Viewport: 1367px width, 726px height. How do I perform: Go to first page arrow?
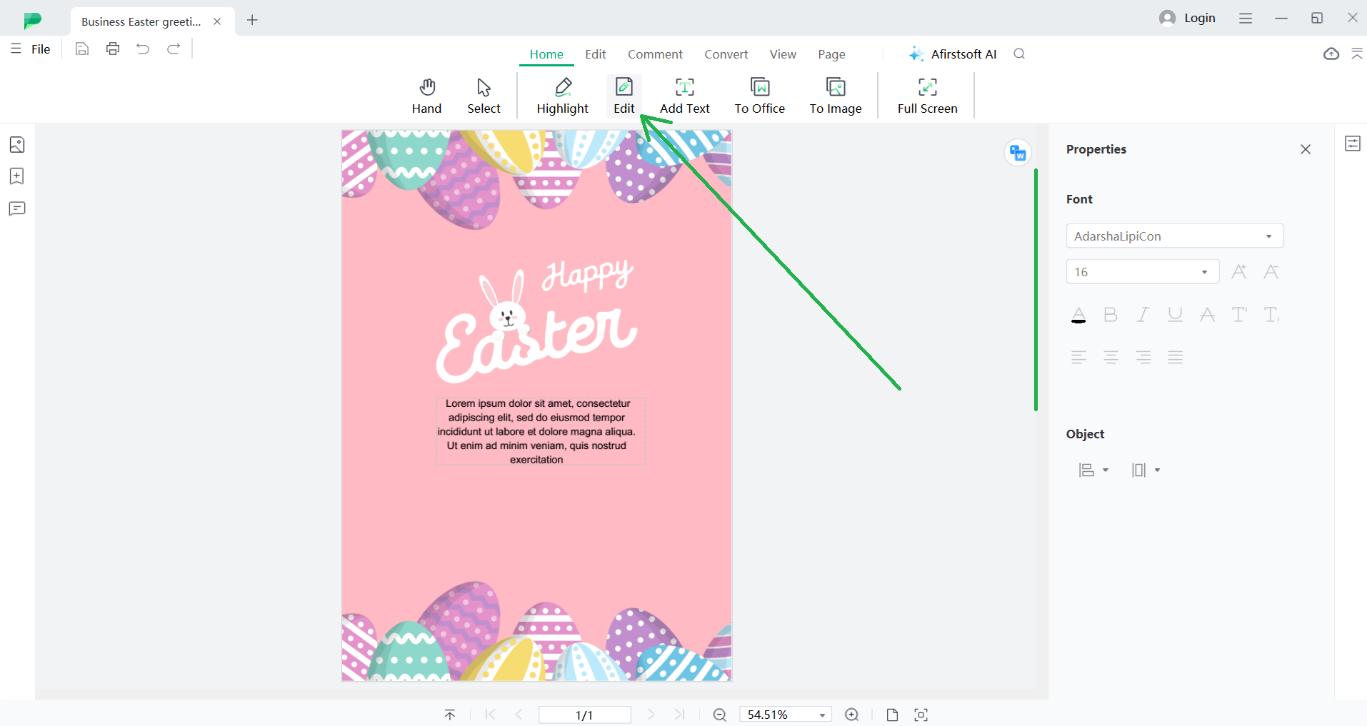[490, 714]
